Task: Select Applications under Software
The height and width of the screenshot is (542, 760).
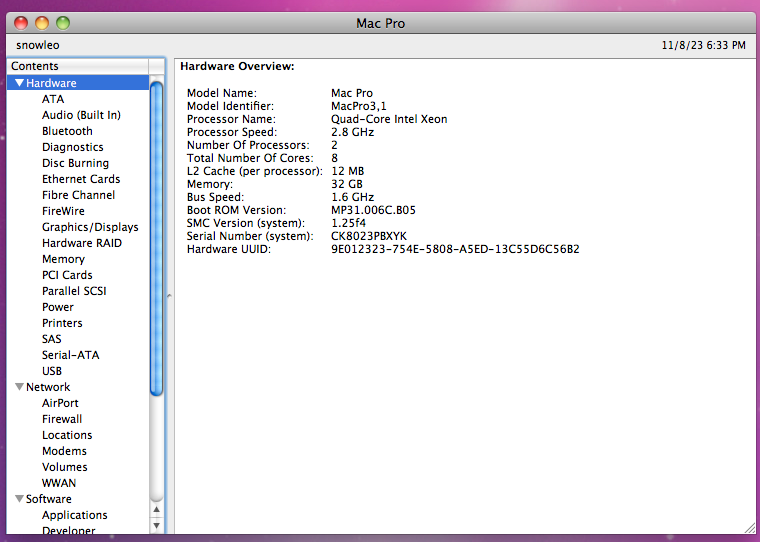Action: pyautogui.click(x=75, y=515)
